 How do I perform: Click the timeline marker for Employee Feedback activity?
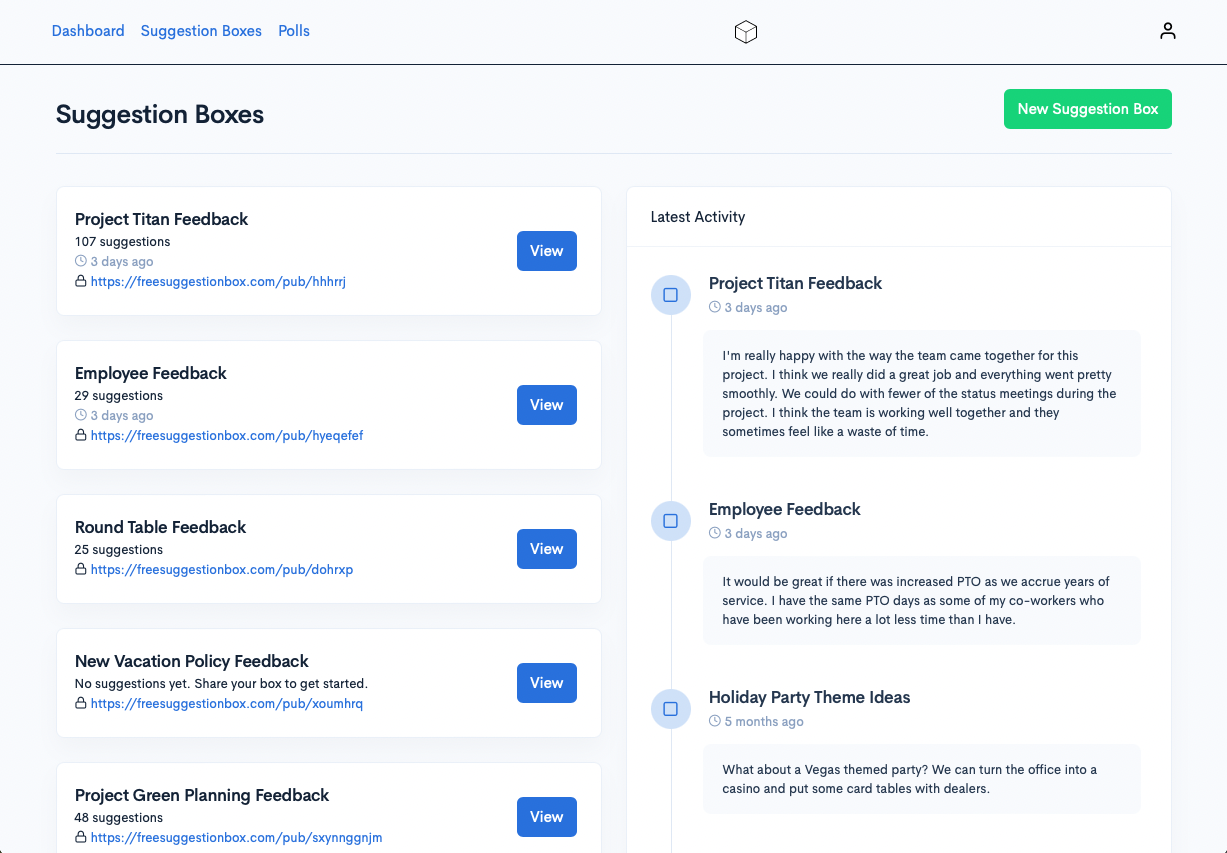[670, 521]
